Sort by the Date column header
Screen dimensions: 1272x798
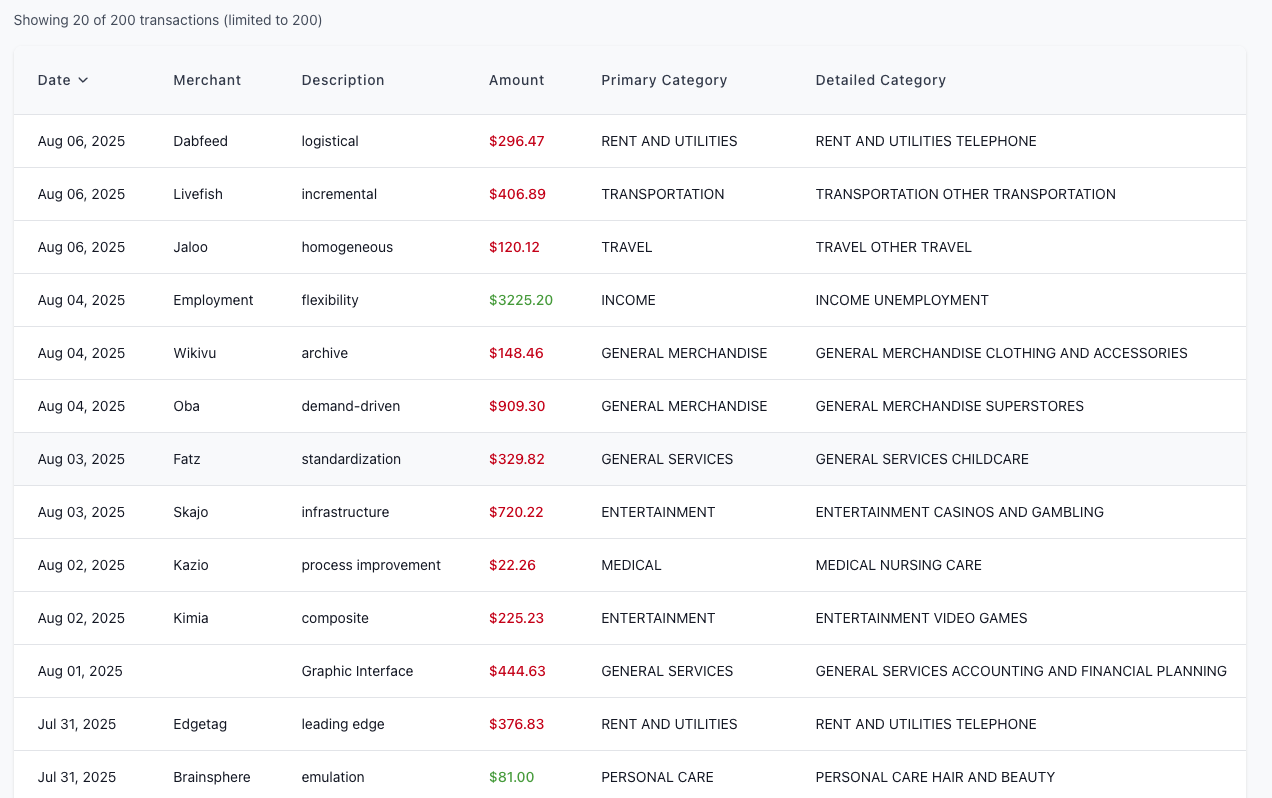pyautogui.click(x=55, y=80)
